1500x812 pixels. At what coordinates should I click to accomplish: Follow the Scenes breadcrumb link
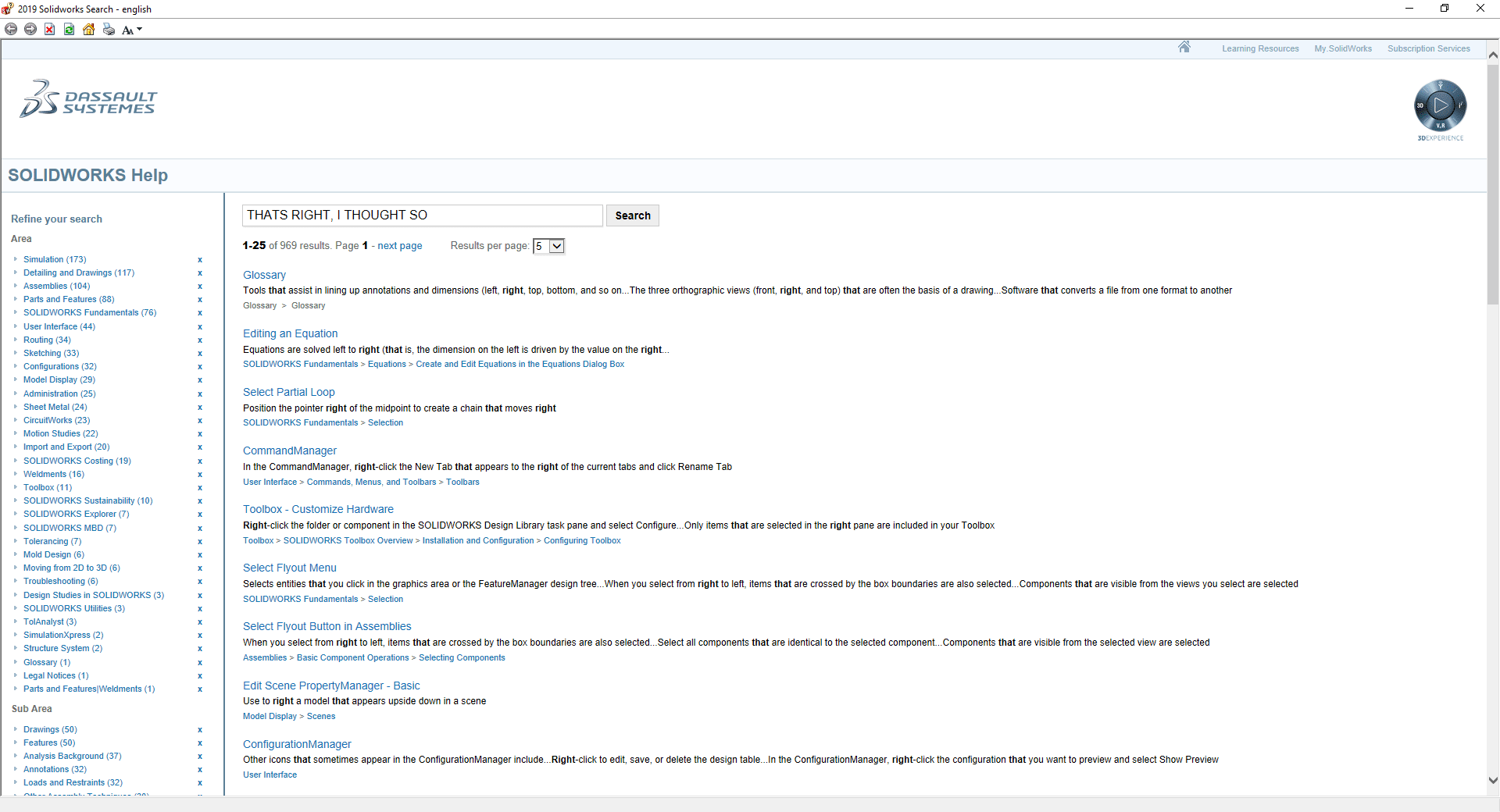[321, 716]
